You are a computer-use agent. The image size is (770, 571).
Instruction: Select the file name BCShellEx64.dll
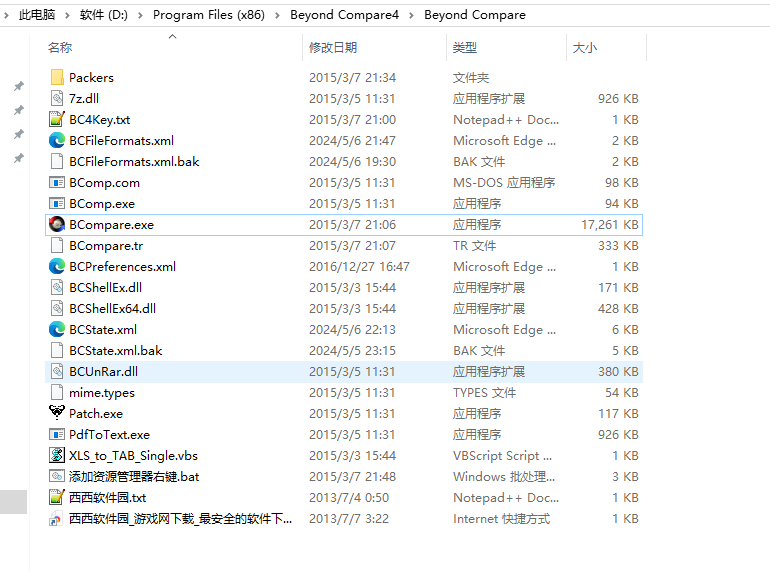[112, 309]
